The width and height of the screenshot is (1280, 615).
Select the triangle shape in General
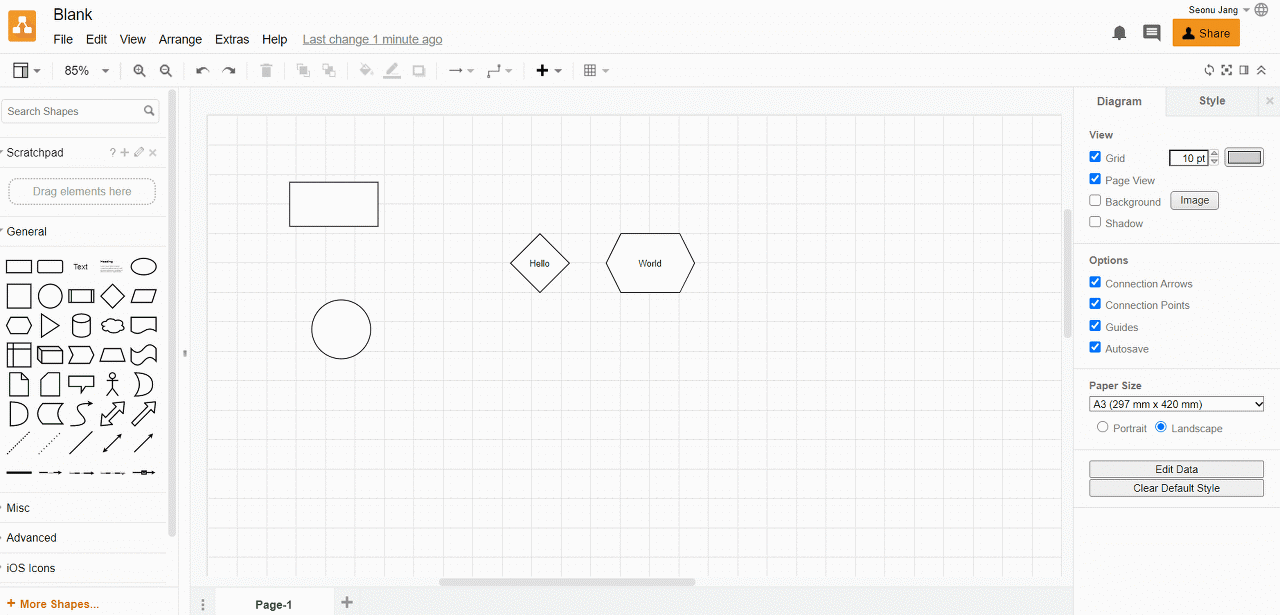[x=50, y=326]
